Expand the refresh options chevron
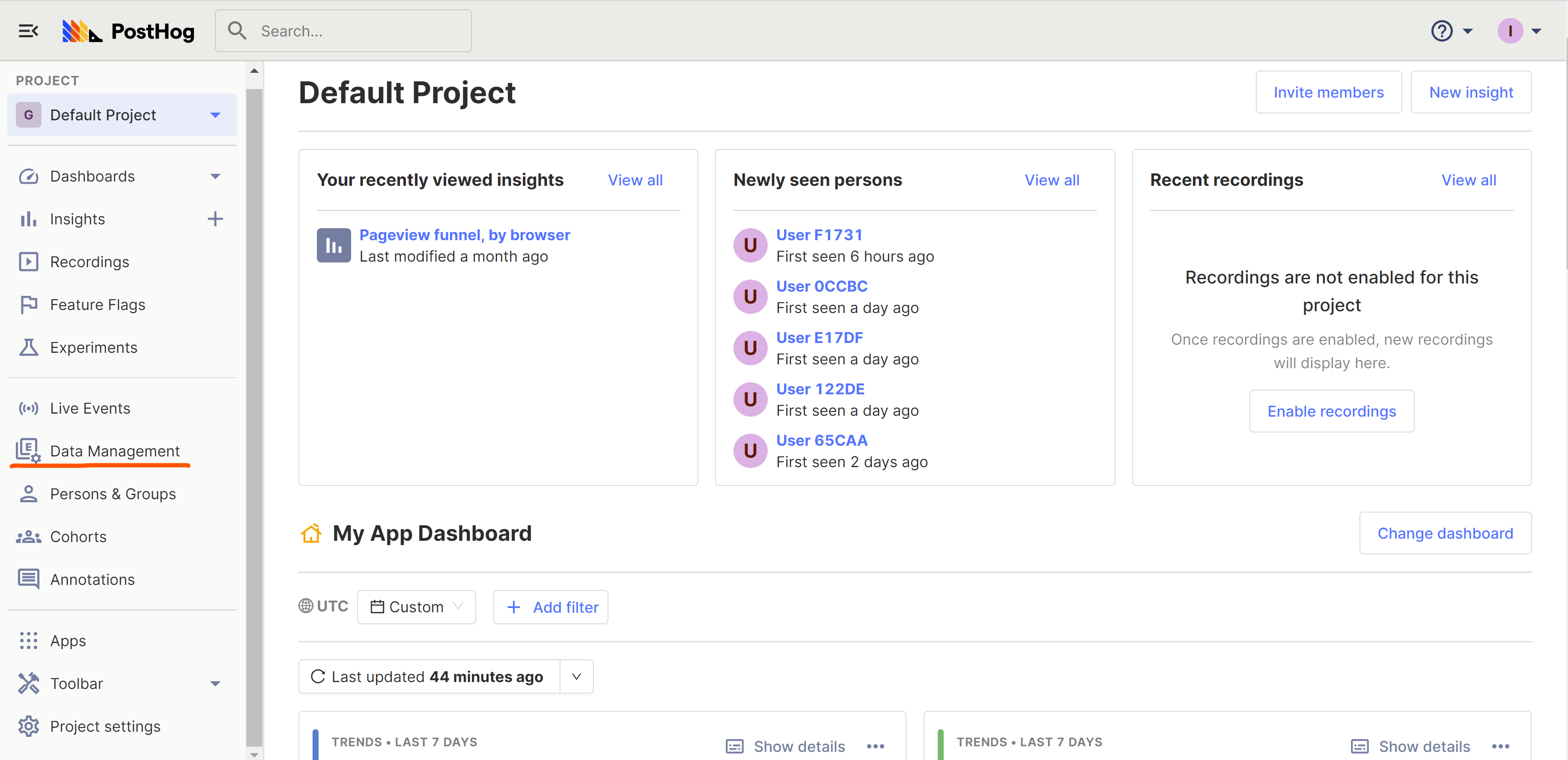1568x760 pixels. 576,677
